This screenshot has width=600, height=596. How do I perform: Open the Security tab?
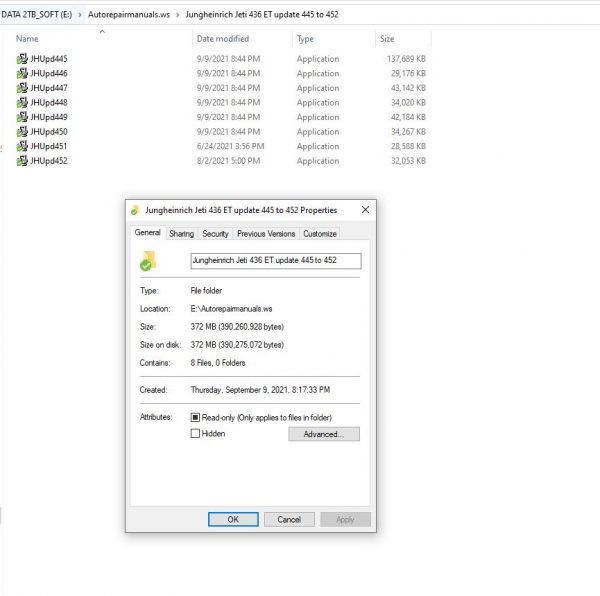(215, 234)
